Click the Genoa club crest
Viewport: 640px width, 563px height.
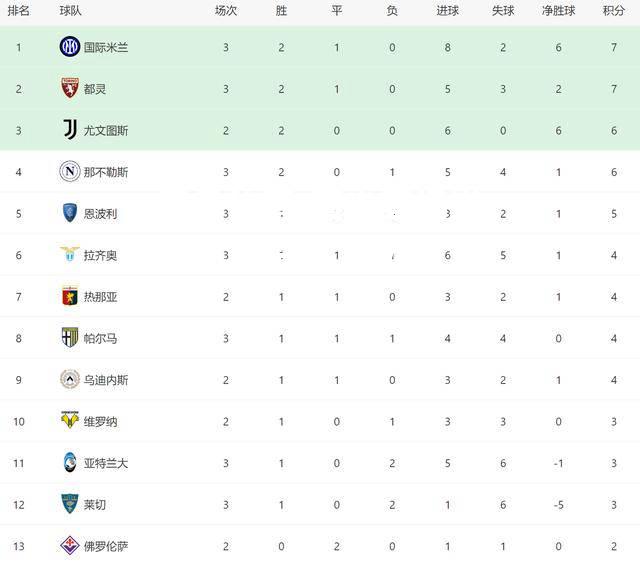pyautogui.click(x=70, y=296)
